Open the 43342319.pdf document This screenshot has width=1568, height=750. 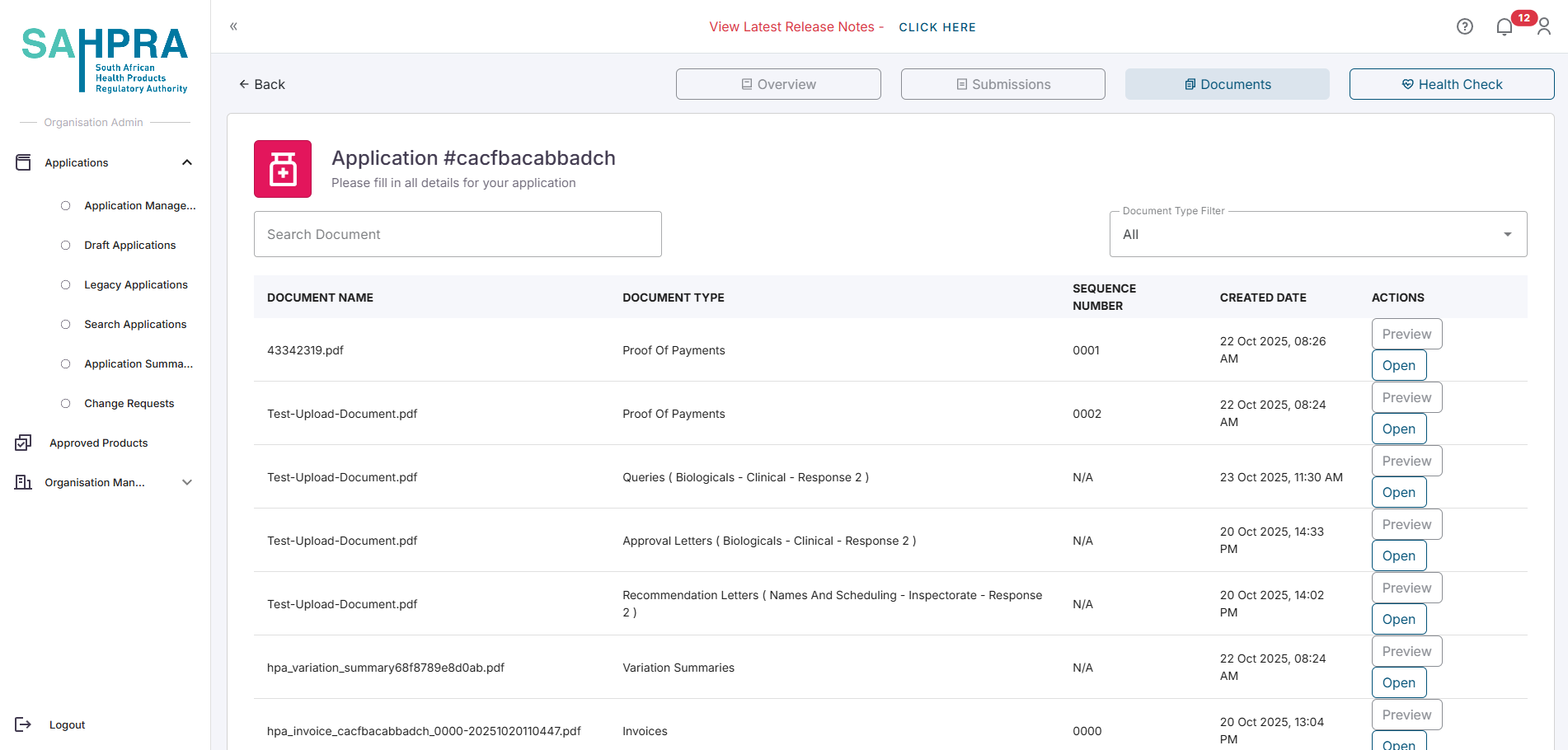[x=1398, y=365]
